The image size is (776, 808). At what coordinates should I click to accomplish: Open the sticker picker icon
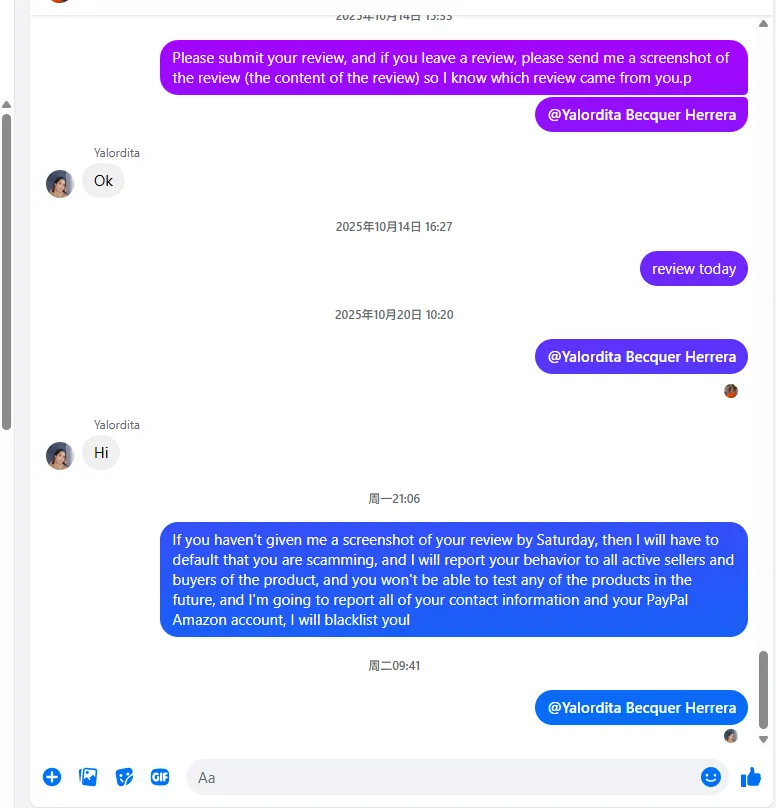[x=124, y=777]
